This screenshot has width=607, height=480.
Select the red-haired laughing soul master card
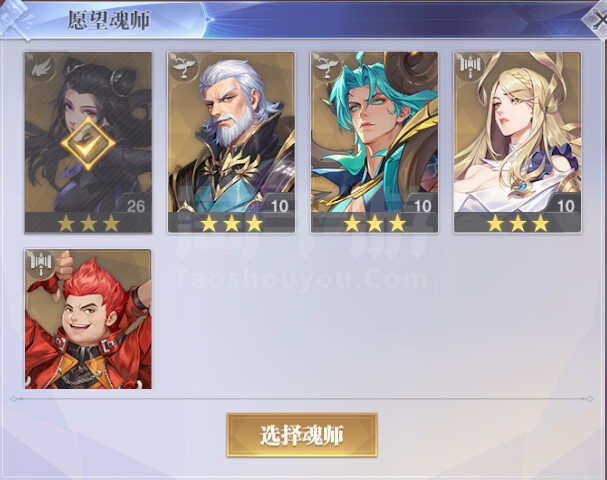[88, 319]
